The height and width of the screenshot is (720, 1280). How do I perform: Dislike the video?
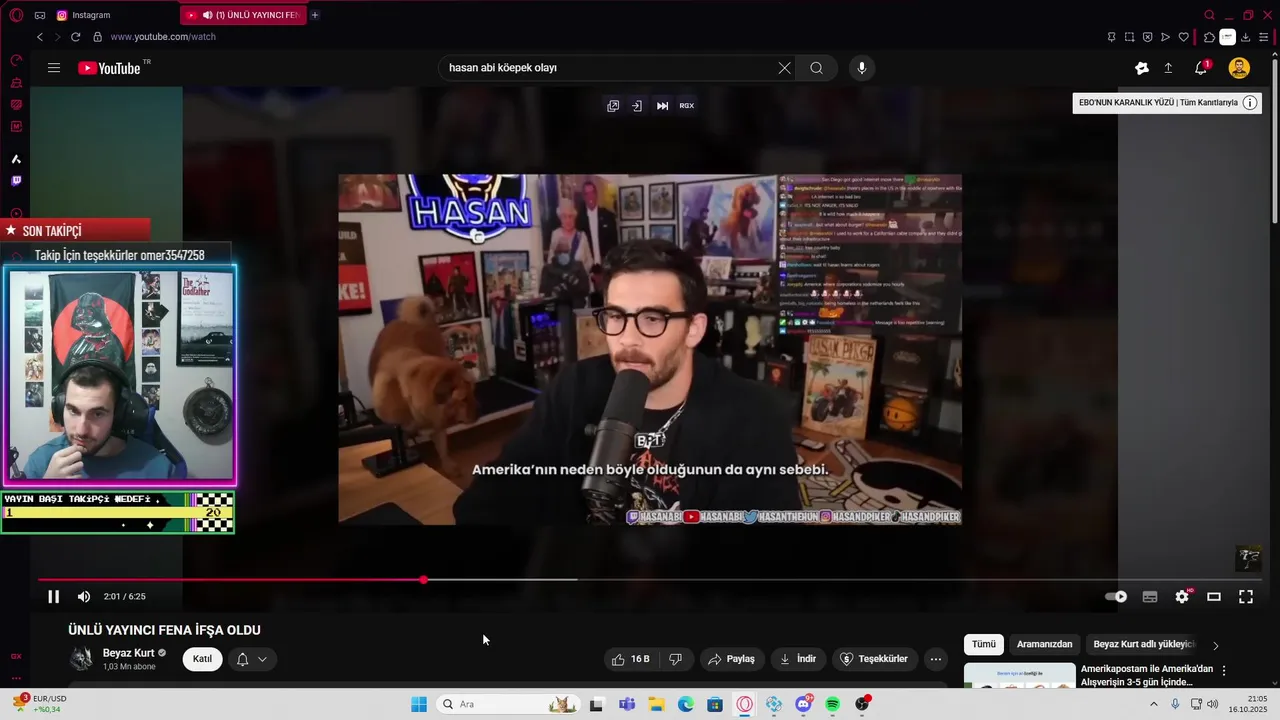click(676, 659)
